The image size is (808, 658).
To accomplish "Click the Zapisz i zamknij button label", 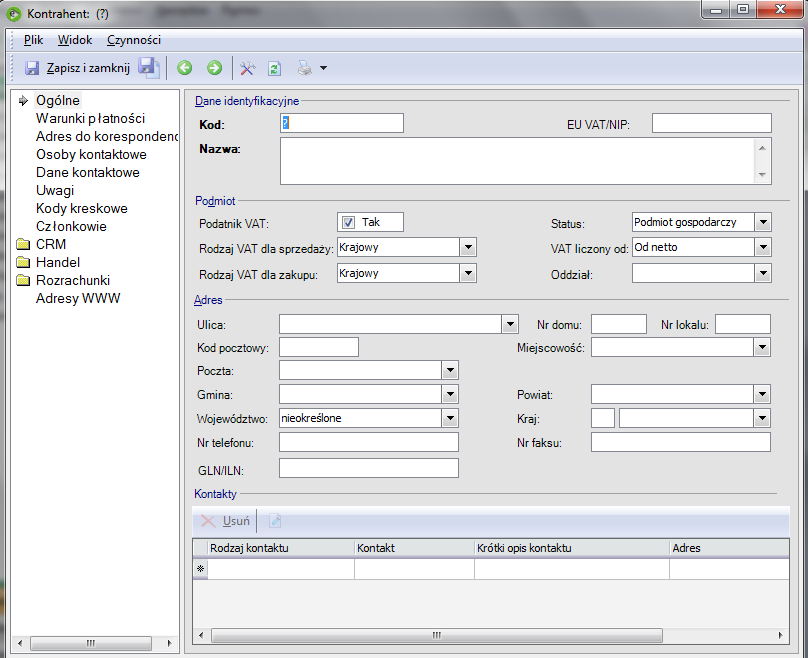I will [88, 68].
